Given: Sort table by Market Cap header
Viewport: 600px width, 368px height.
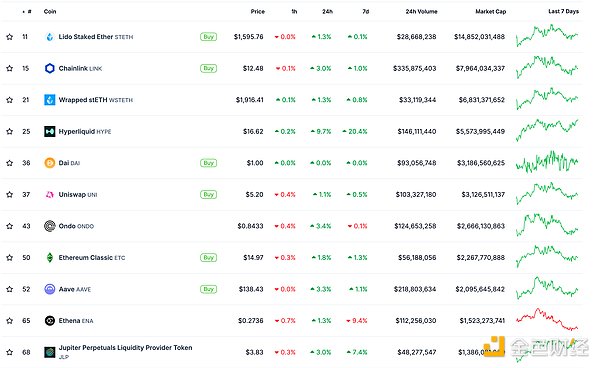Looking at the screenshot, I should [491, 11].
